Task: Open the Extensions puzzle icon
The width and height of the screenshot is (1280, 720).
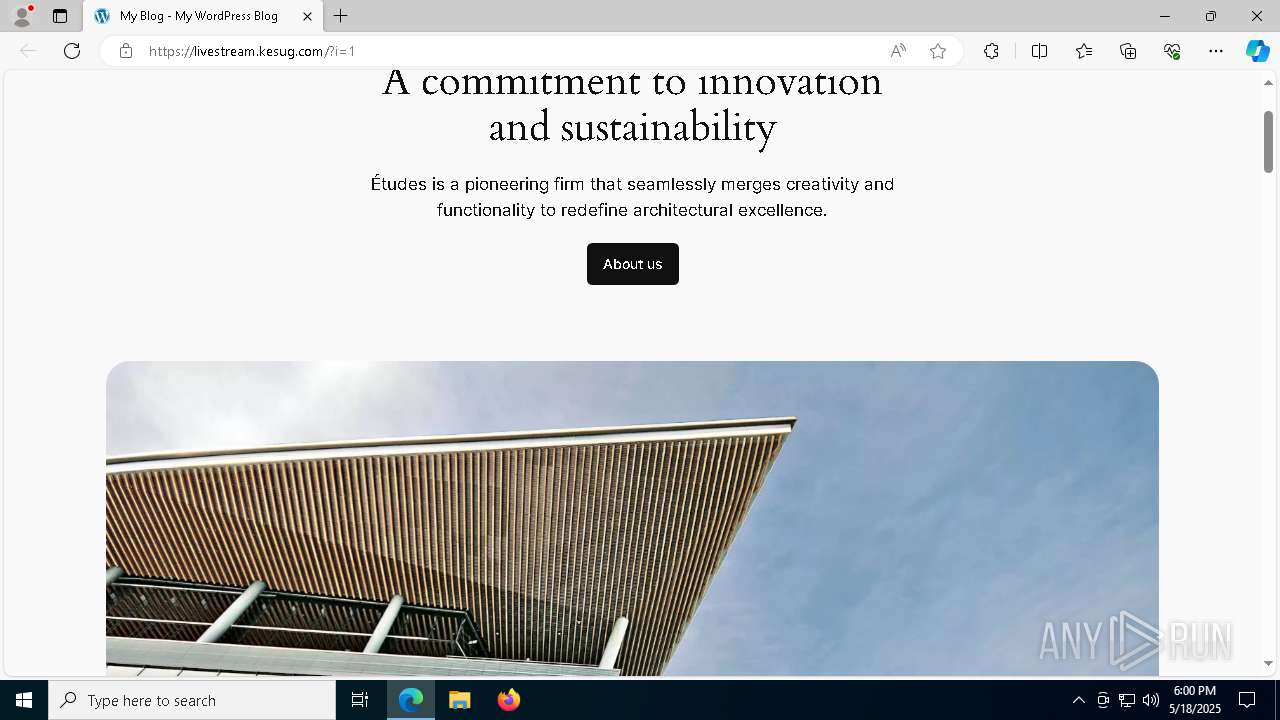Action: (x=991, y=51)
